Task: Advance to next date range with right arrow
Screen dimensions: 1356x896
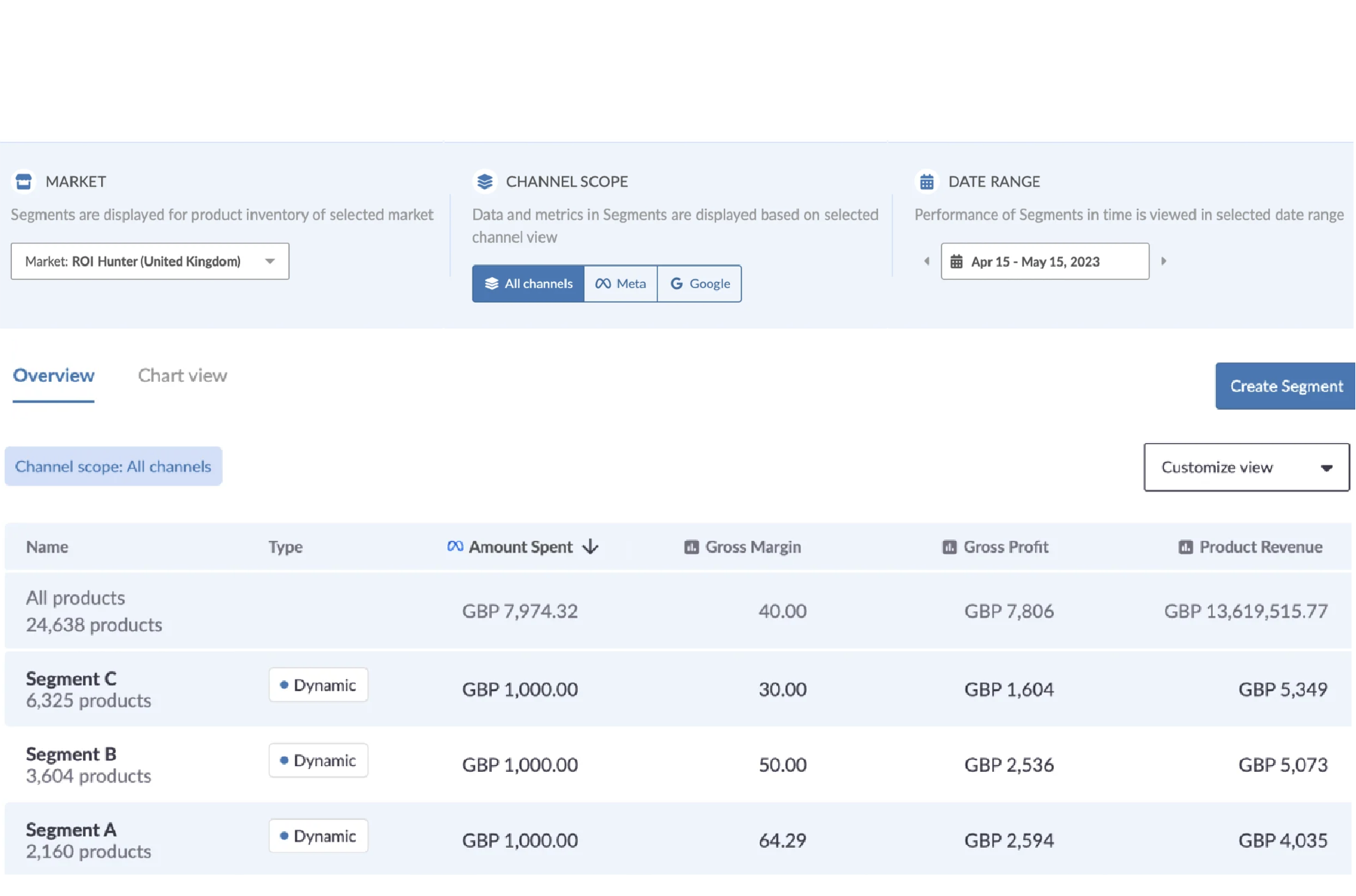Action: coord(1164,261)
